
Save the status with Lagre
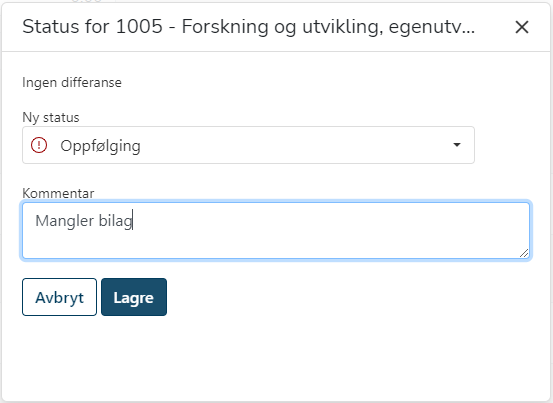pyautogui.click(x=134, y=297)
